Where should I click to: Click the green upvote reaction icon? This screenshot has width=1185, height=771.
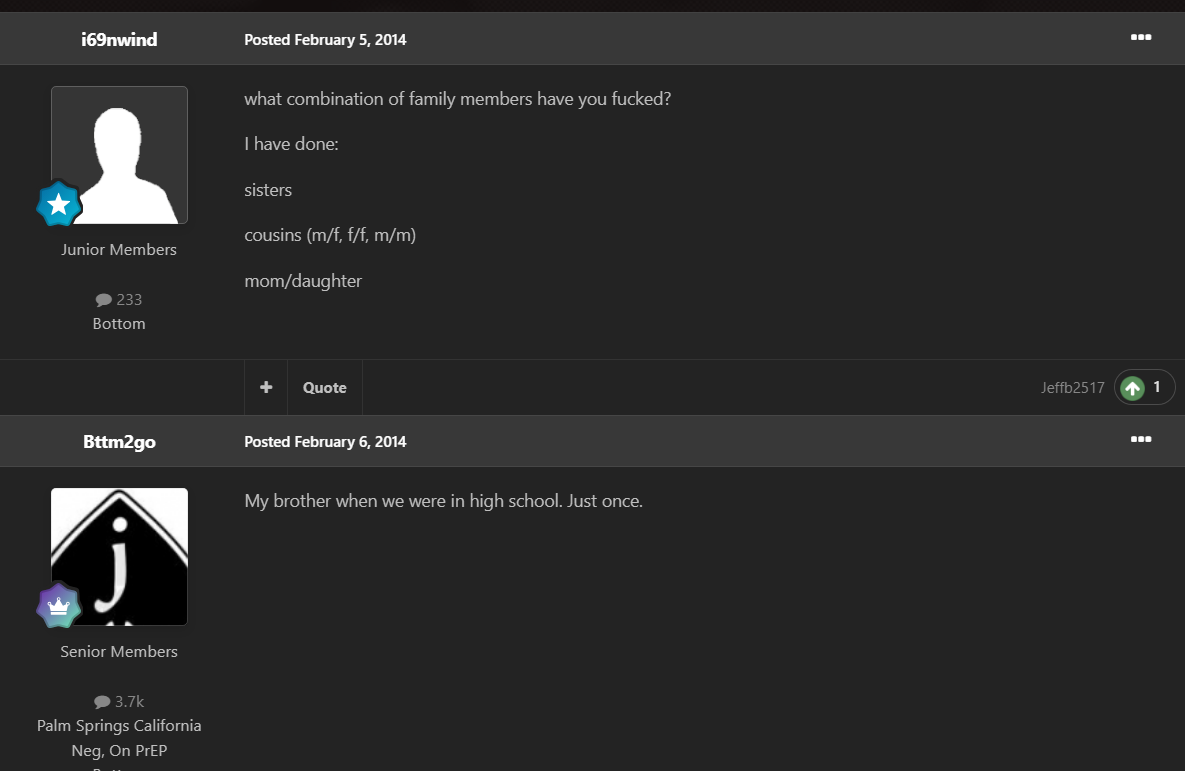(1132, 388)
